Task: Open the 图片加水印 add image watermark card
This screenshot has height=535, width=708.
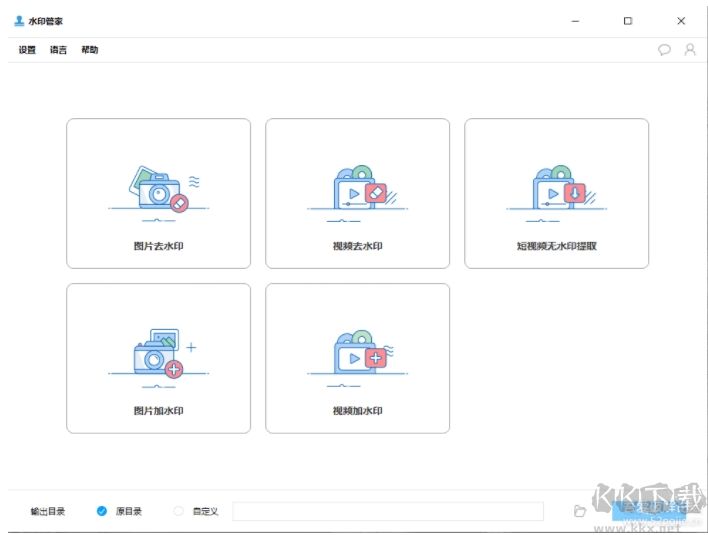Action: pos(158,358)
